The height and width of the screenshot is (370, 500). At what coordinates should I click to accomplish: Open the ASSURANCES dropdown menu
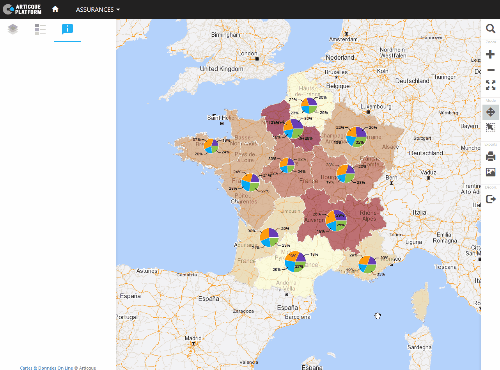(x=97, y=9)
